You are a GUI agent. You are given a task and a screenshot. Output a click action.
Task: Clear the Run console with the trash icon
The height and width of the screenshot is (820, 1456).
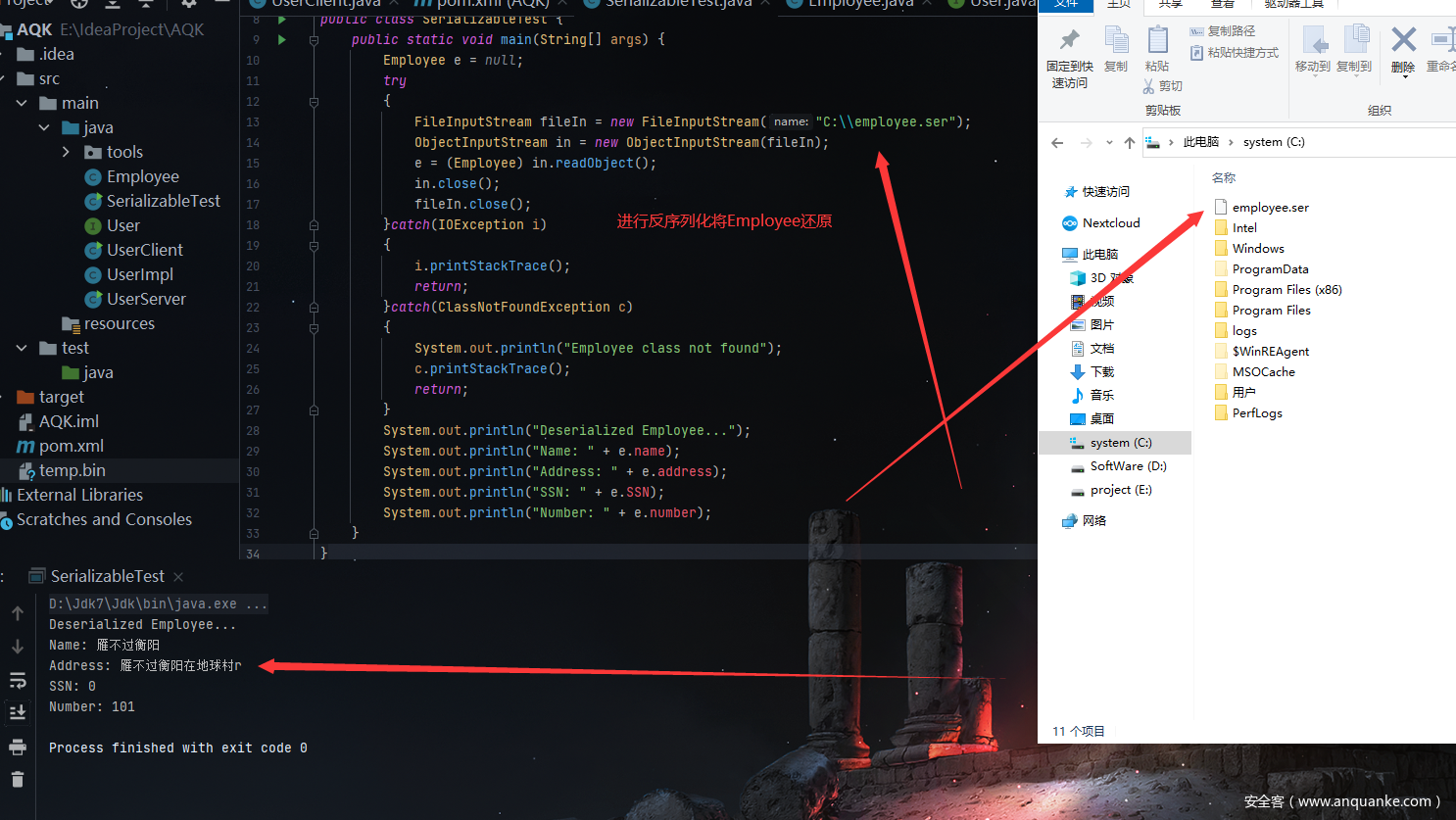[18, 780]
